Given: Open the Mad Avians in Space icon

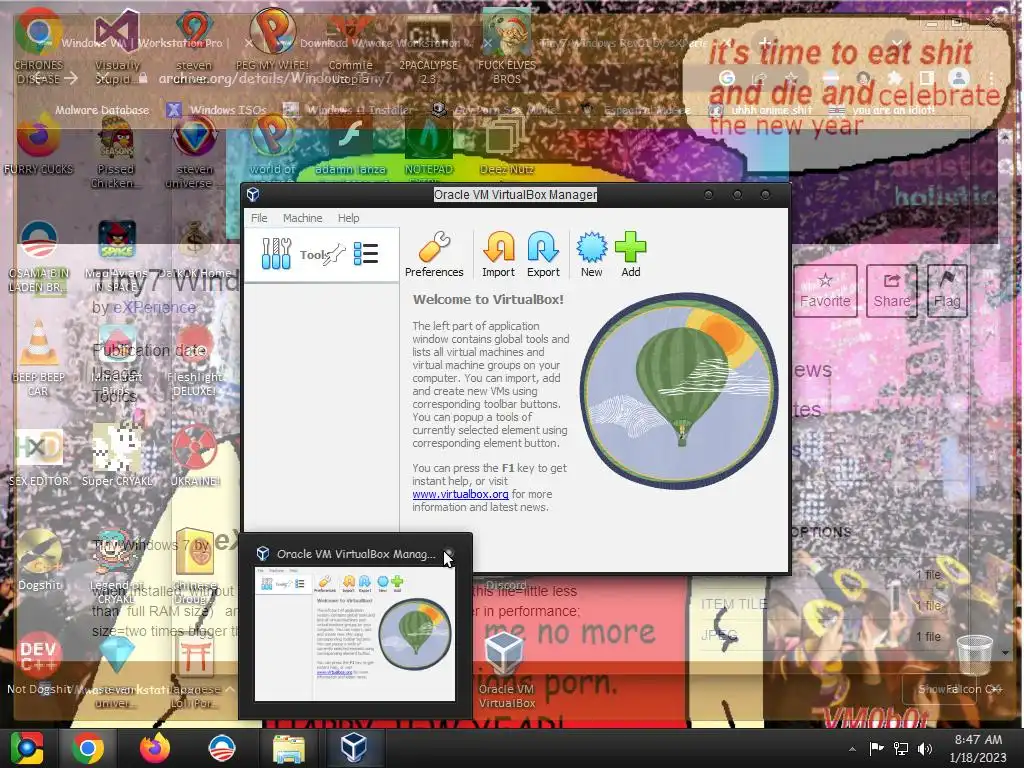Looking at the screenshot, I should 116,256.
